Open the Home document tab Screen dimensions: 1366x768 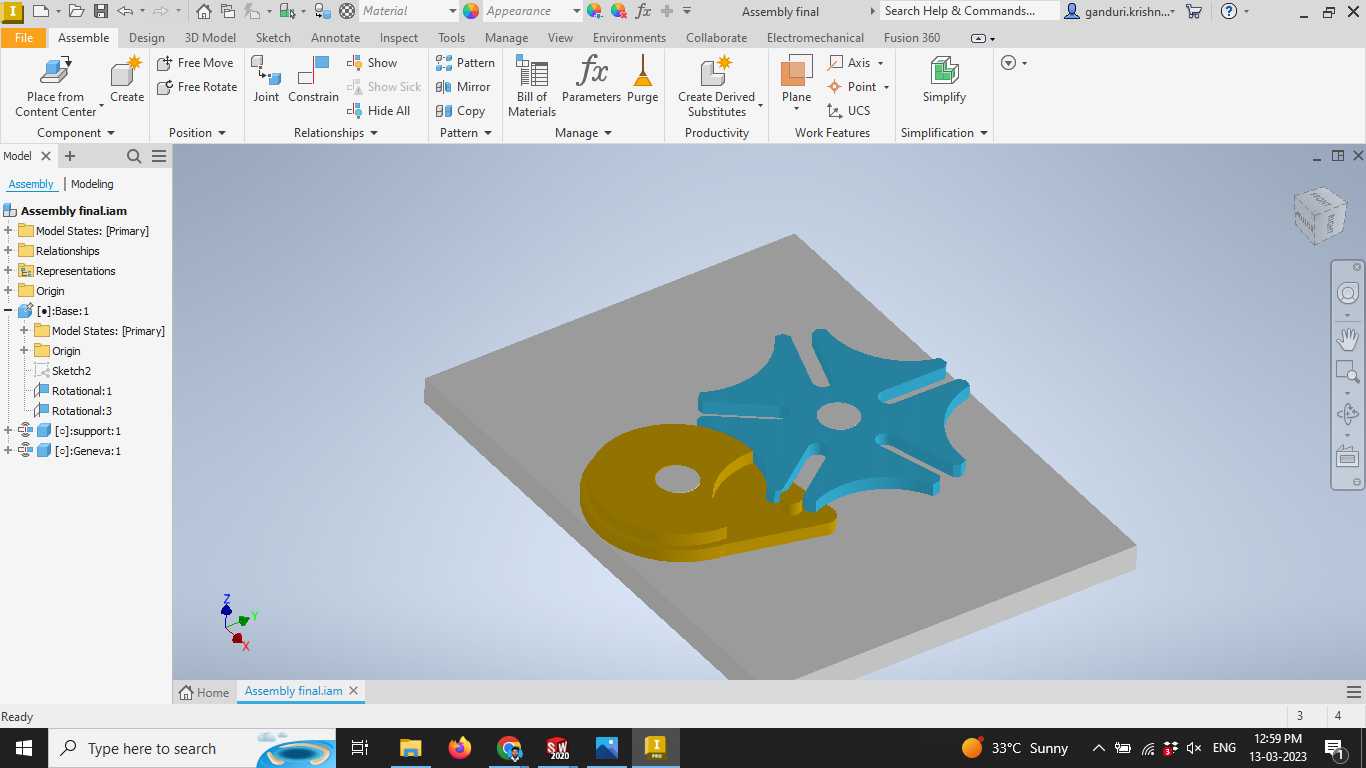coord(204,692)
